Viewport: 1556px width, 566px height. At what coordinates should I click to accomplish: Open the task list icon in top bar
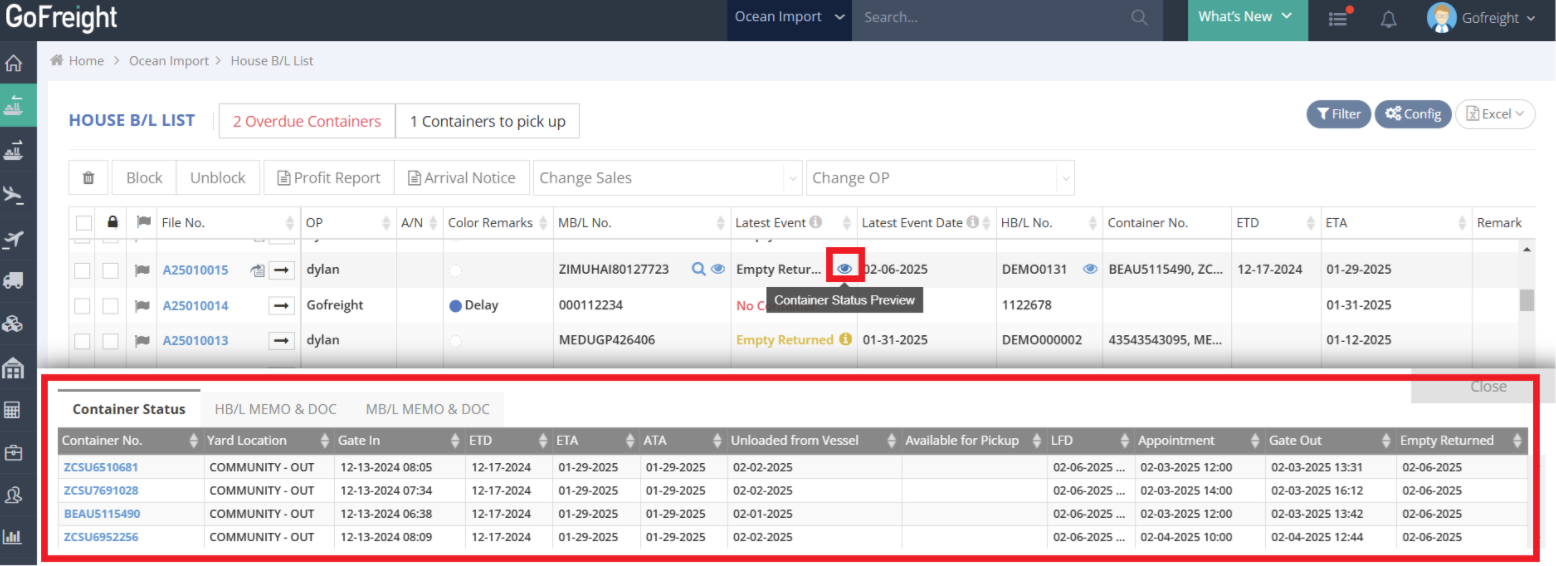point(1338,18)
